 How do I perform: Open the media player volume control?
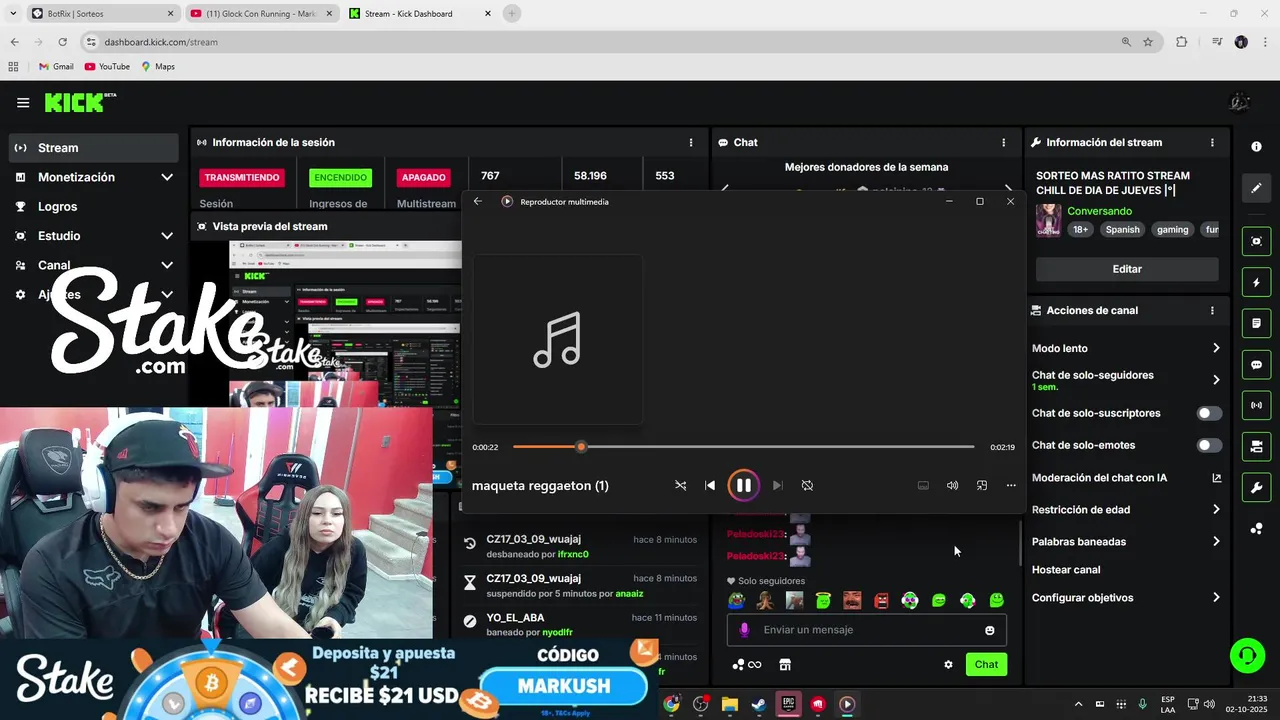point(952,485)
